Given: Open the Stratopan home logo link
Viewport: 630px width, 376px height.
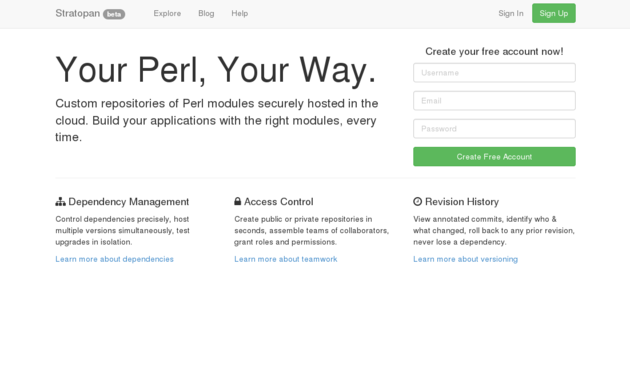Looking at the screenshot, I should [x=78, y=13].
